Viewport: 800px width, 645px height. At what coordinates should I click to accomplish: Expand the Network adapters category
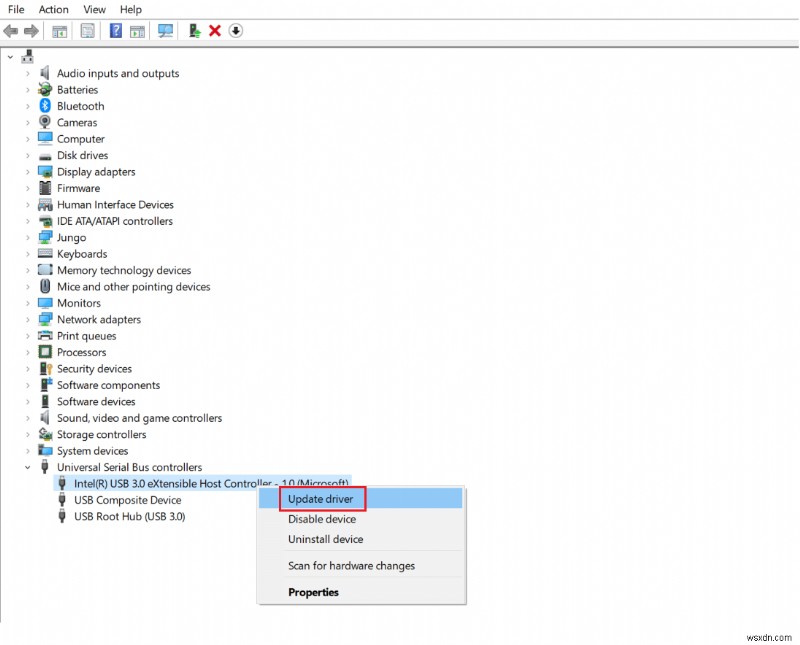pyautogui.click(x=27, y=319)
